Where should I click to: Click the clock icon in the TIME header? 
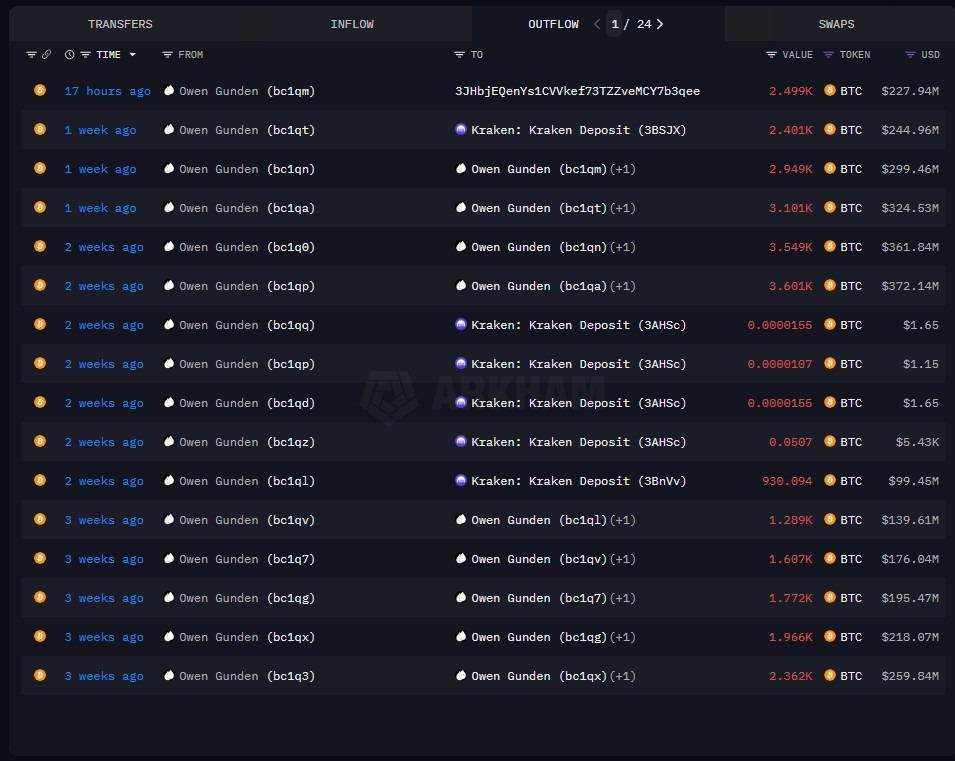click(69, 55)
